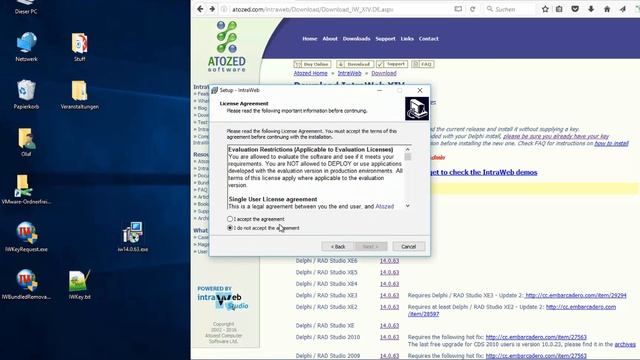Open site information icon beside the URL
The width and height of the screenshot is (640, 360).
pos(224,9)
